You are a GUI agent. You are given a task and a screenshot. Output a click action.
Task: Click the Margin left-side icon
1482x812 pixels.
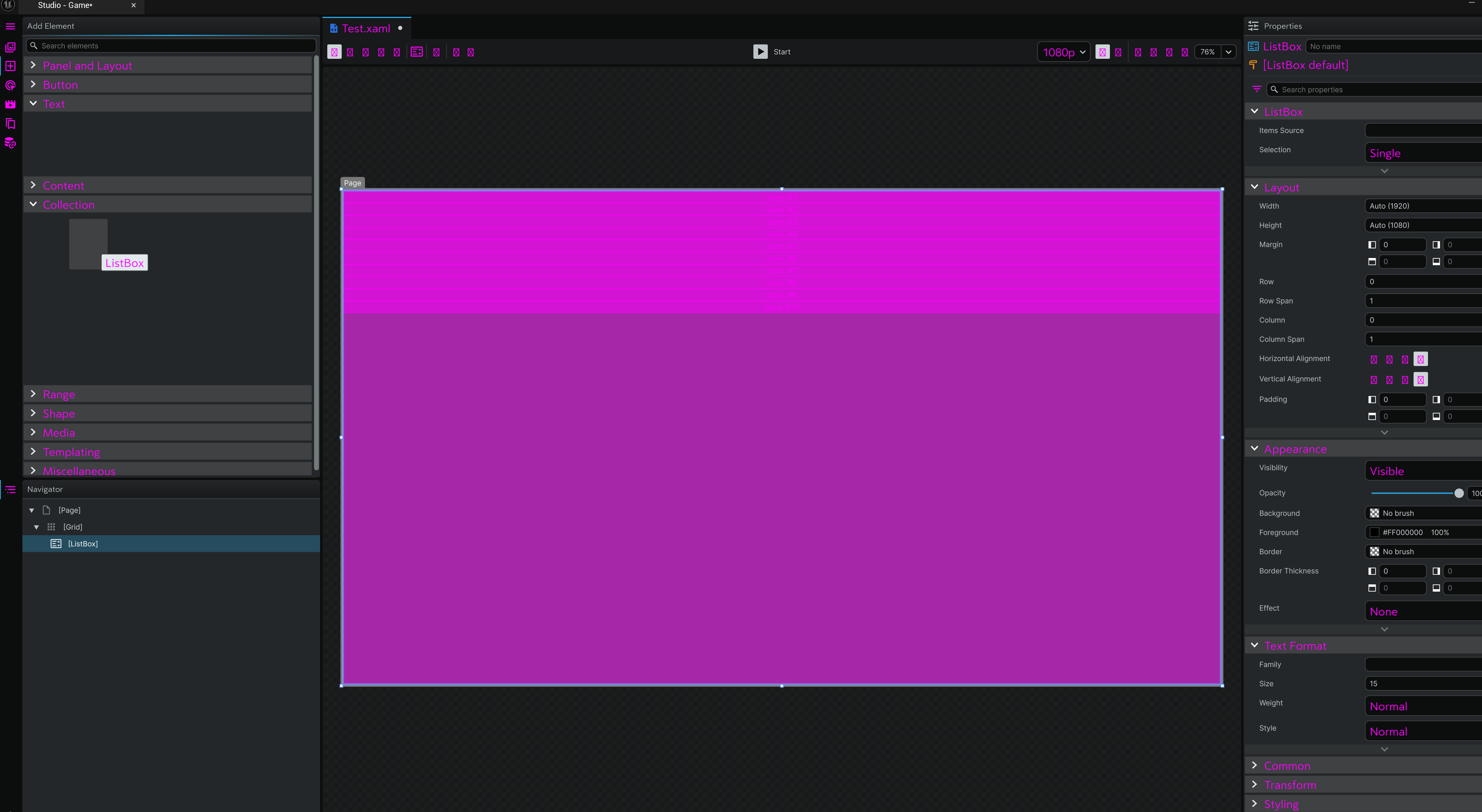[1372, 245]
